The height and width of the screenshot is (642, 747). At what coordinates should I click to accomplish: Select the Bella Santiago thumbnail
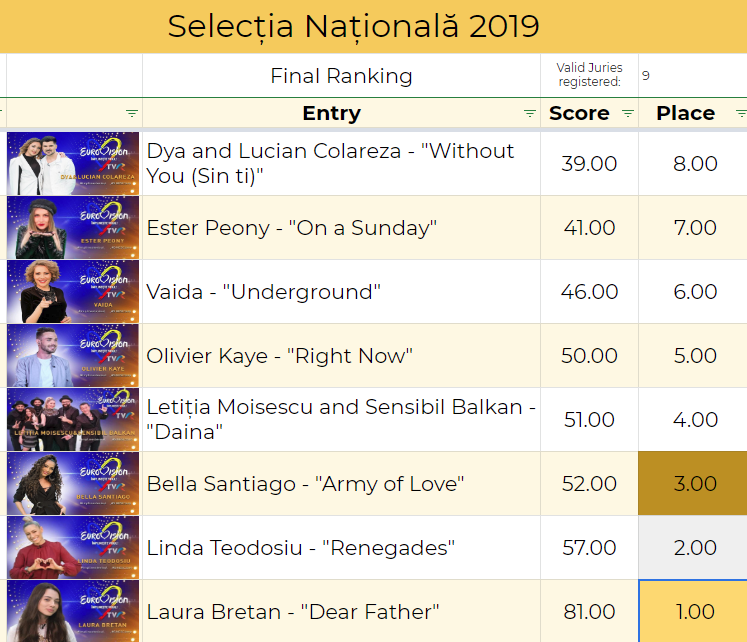73,483
